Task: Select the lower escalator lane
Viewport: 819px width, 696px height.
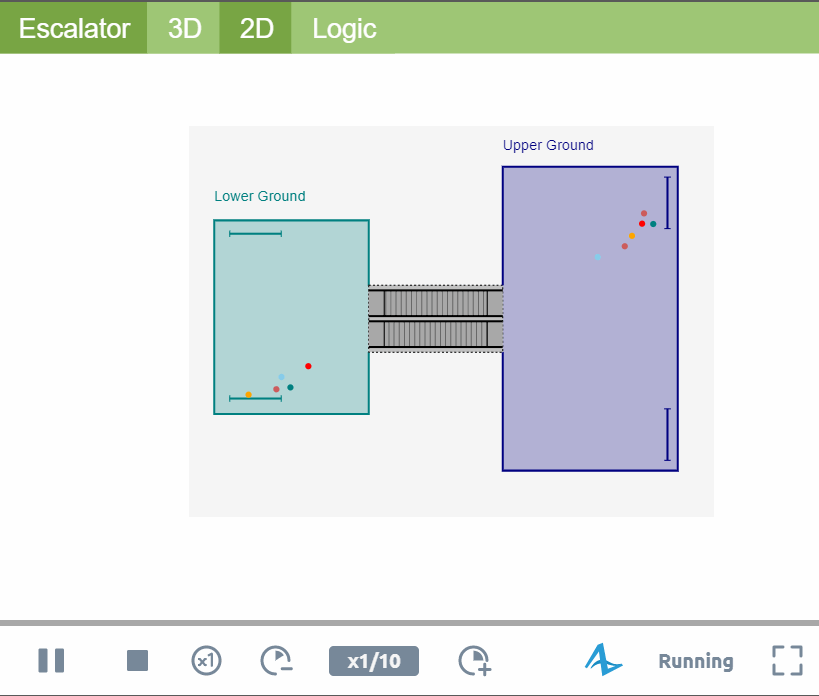Action: (436, 334)
